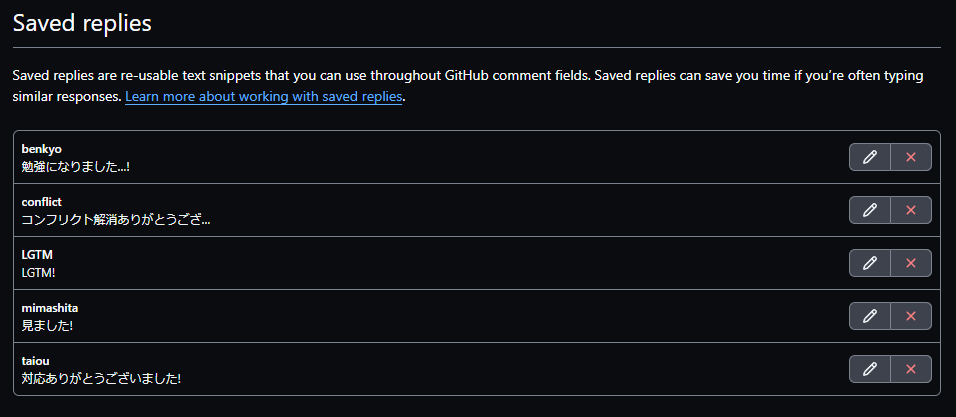Delete the benkyo saved reply
This screenshot has width=956, height=417.
(911, 157)
